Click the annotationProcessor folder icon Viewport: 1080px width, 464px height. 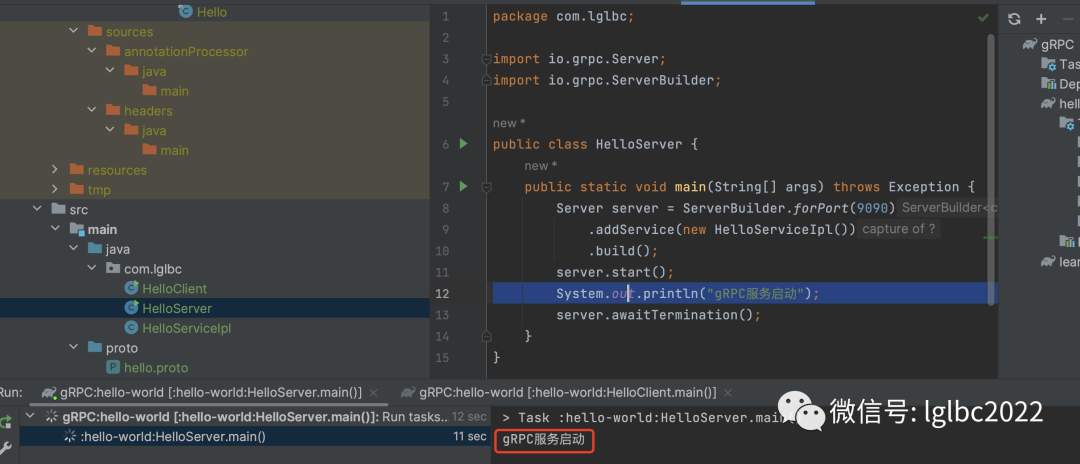coord(112,51)
